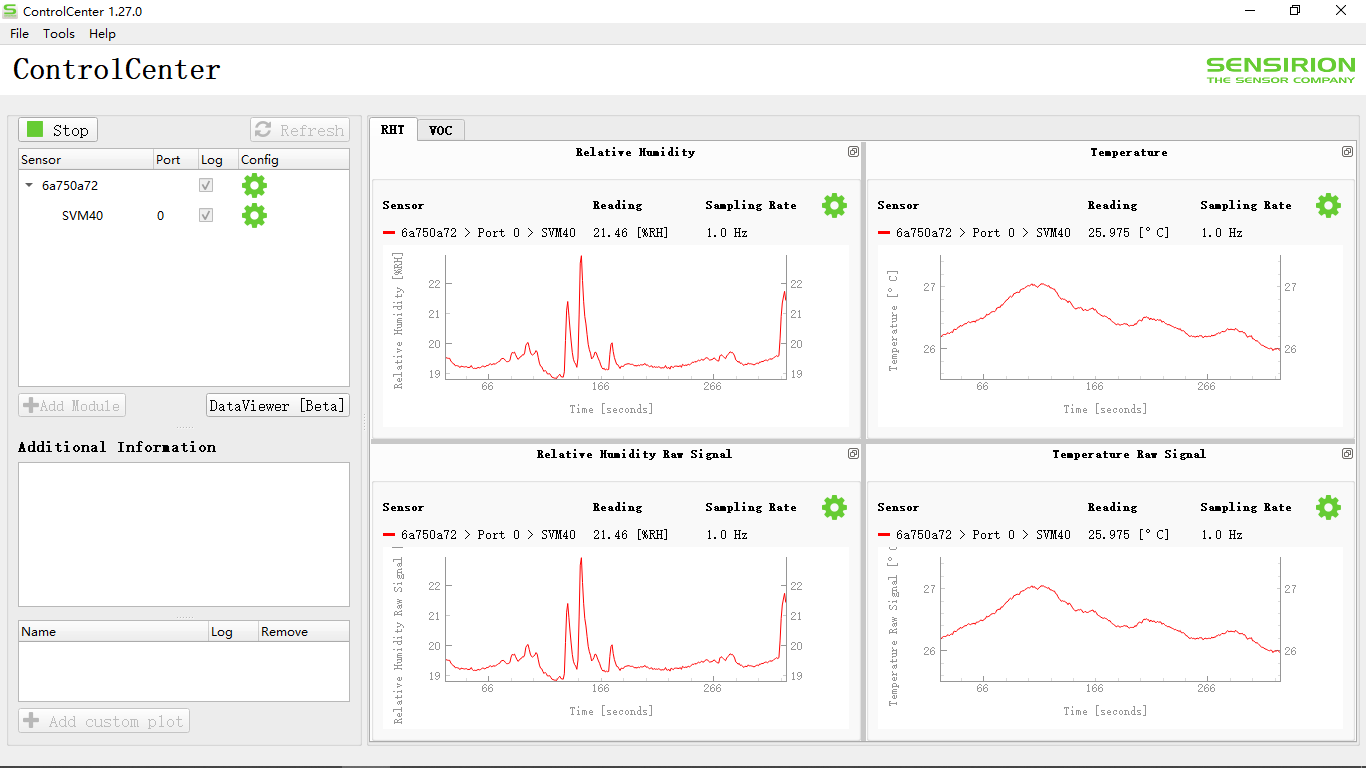1366x768 pixels.
Task: Open DataViewer [Beta]
Action: click(x=278, y=406)
